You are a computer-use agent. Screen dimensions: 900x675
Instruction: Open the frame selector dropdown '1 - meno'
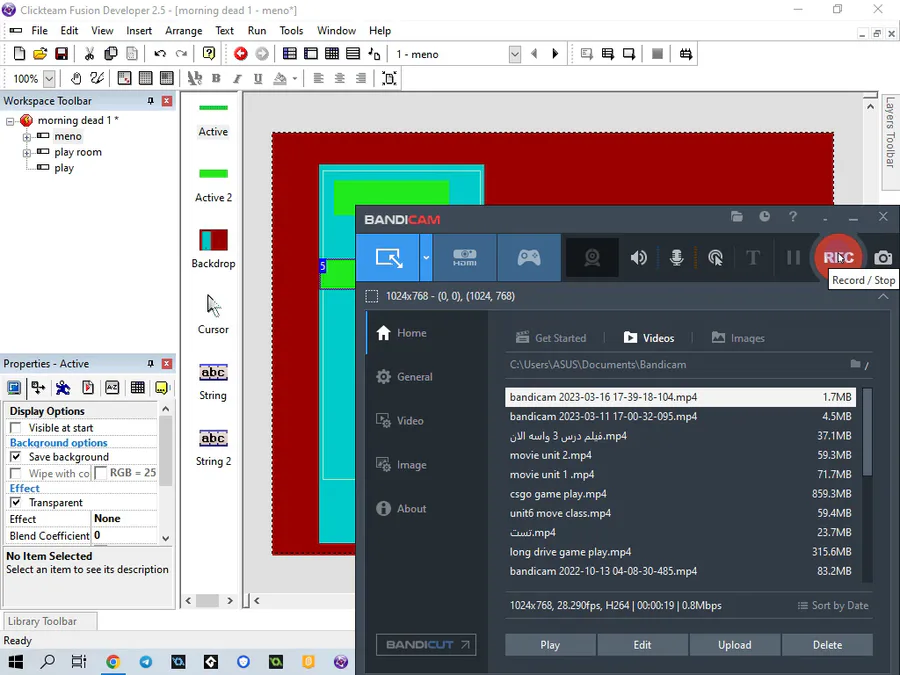(514, 54)
